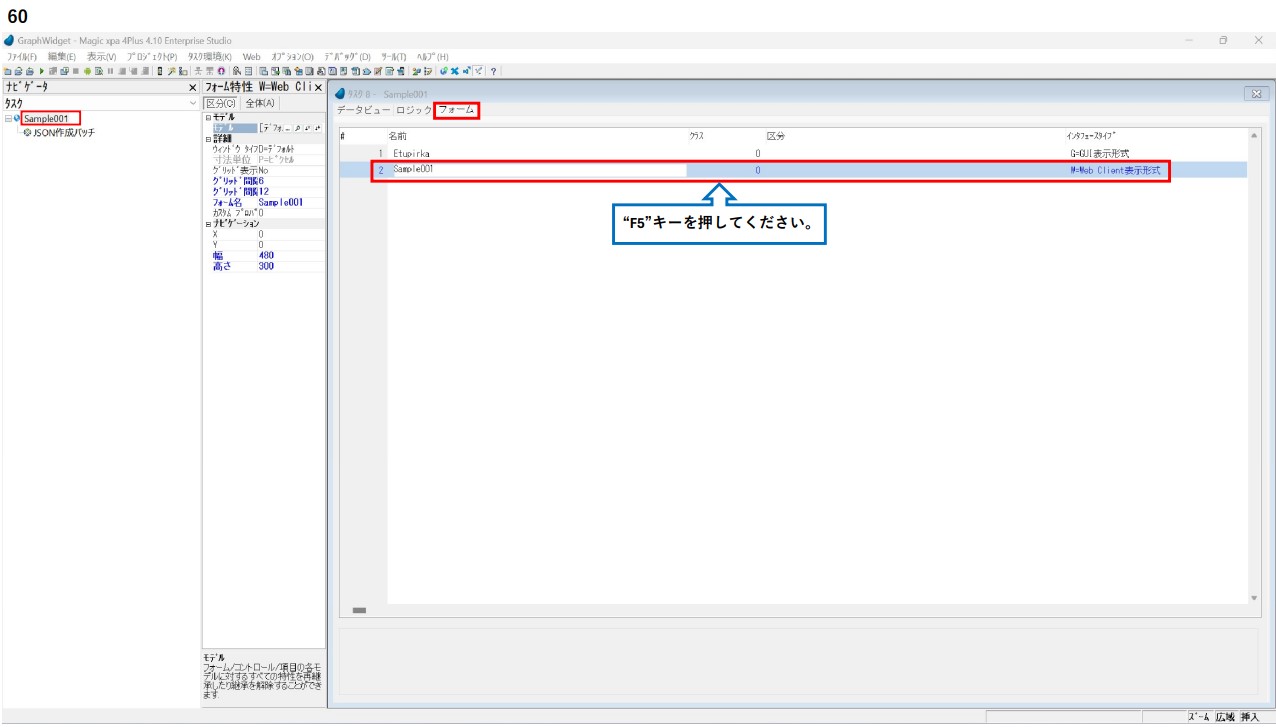Click the green Android icon in toolbar
Viewport: 1276px width, 727px height.
(87, 72)
